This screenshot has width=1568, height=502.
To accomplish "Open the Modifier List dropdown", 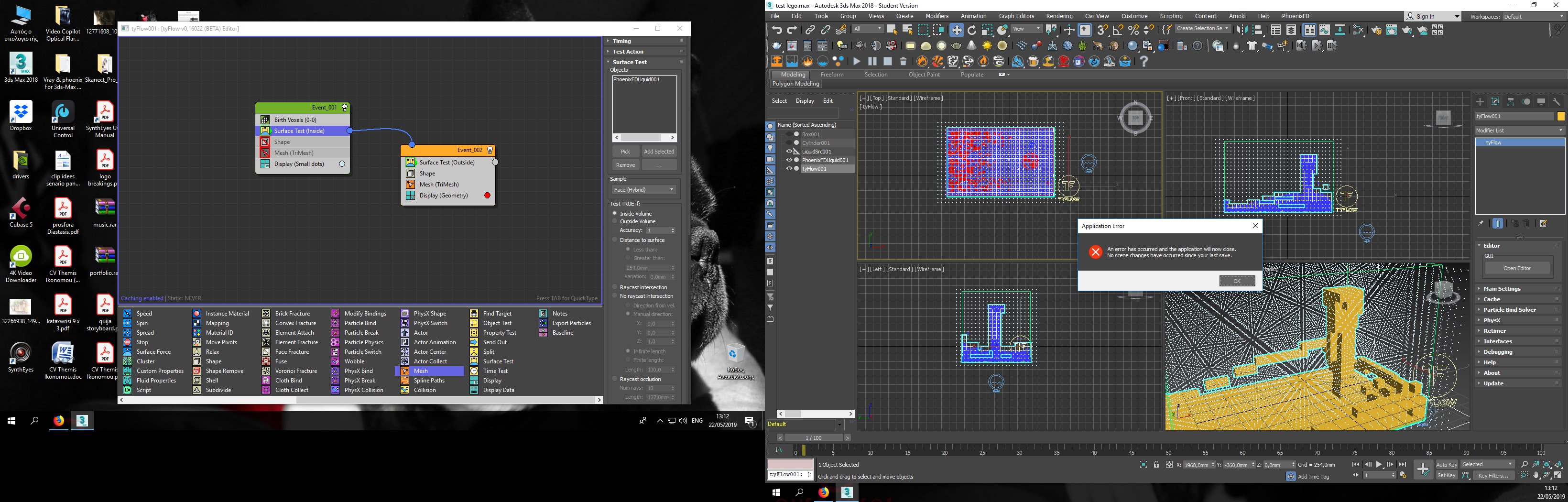I will [1520, 130].
